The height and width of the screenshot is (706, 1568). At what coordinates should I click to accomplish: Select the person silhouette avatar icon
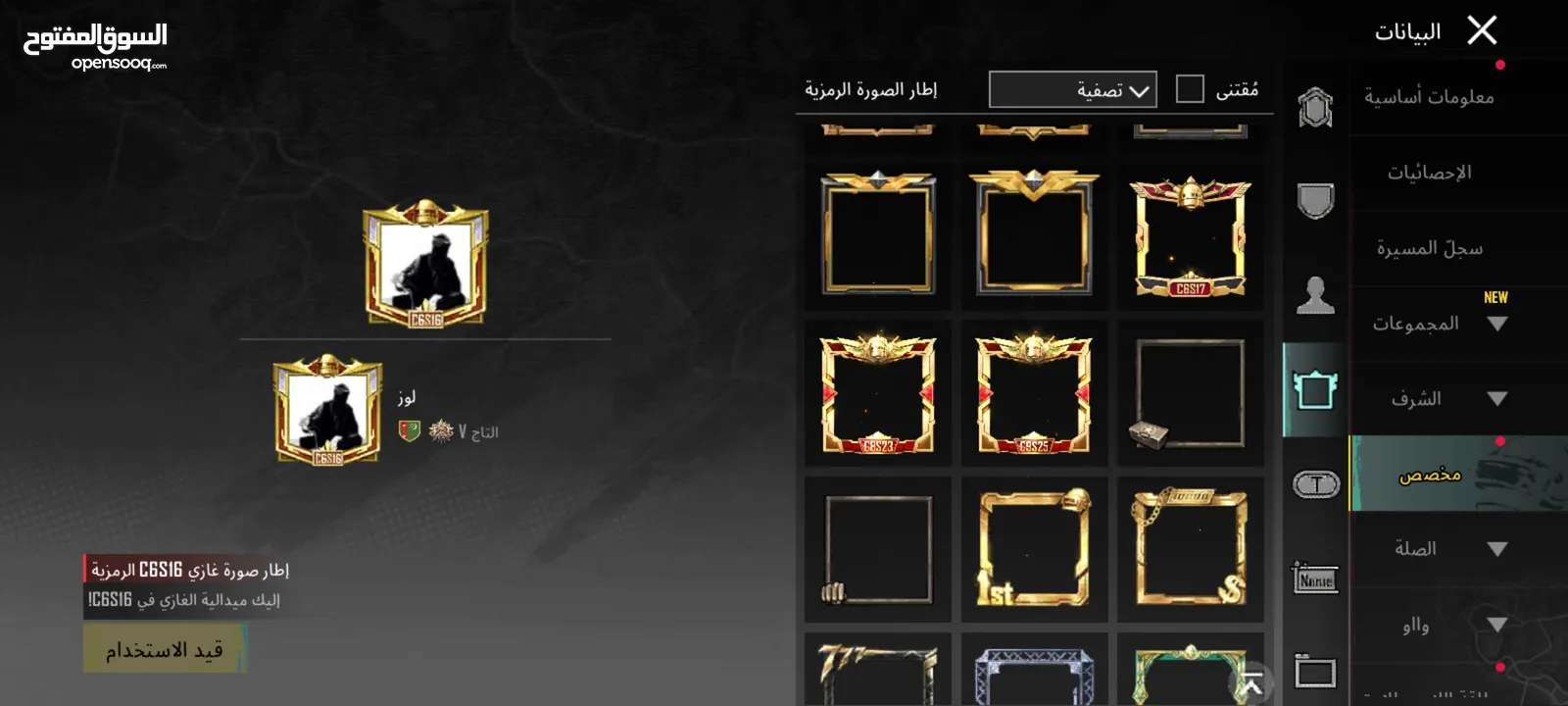coord(1315,294)
